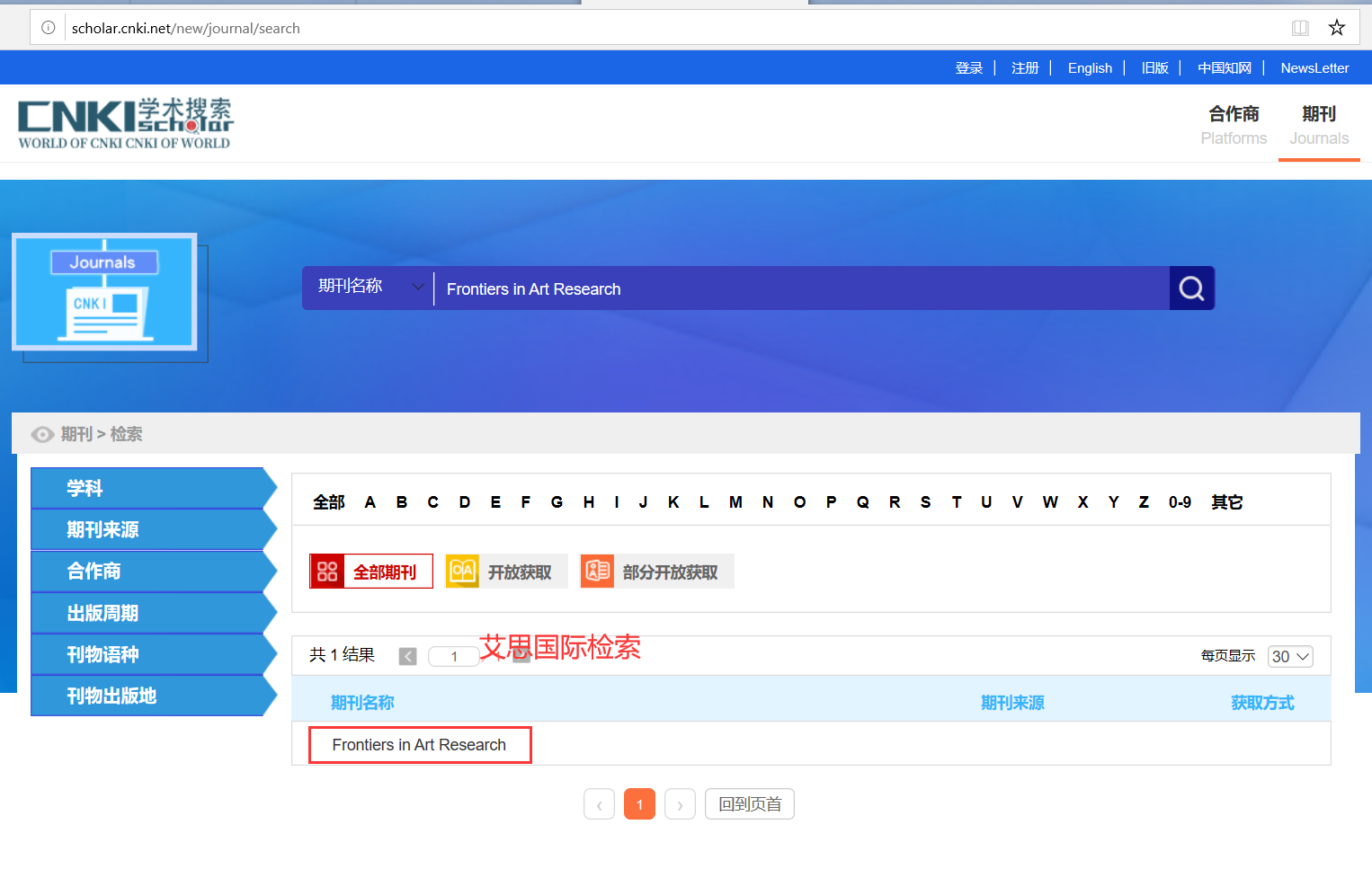This screenshot has height=869, width=1372.
Task: Expand 学科 filter panel
Action: click(154, 488)
